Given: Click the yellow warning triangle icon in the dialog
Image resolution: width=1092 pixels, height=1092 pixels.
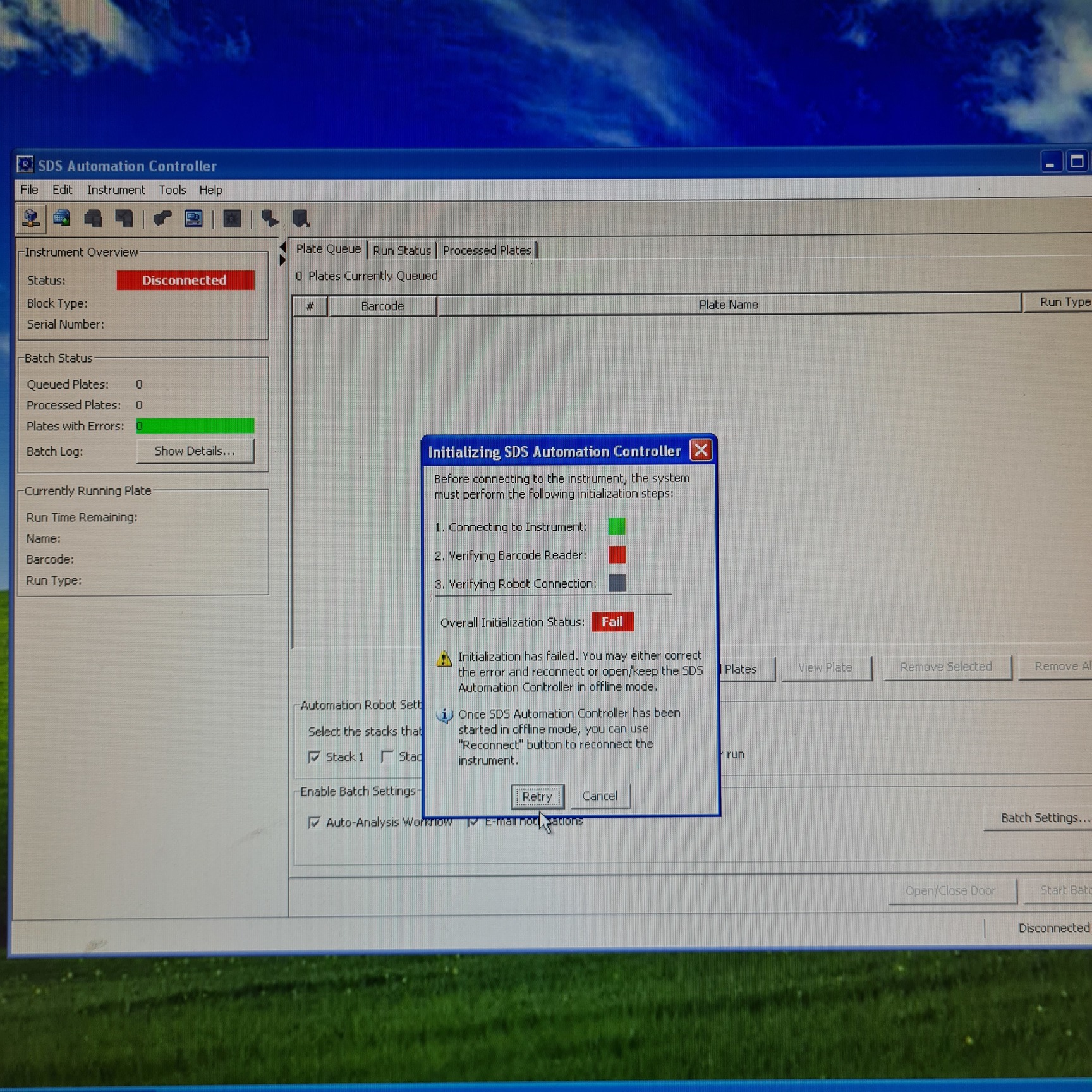Looking at the screenshot, I should [444, 658].
